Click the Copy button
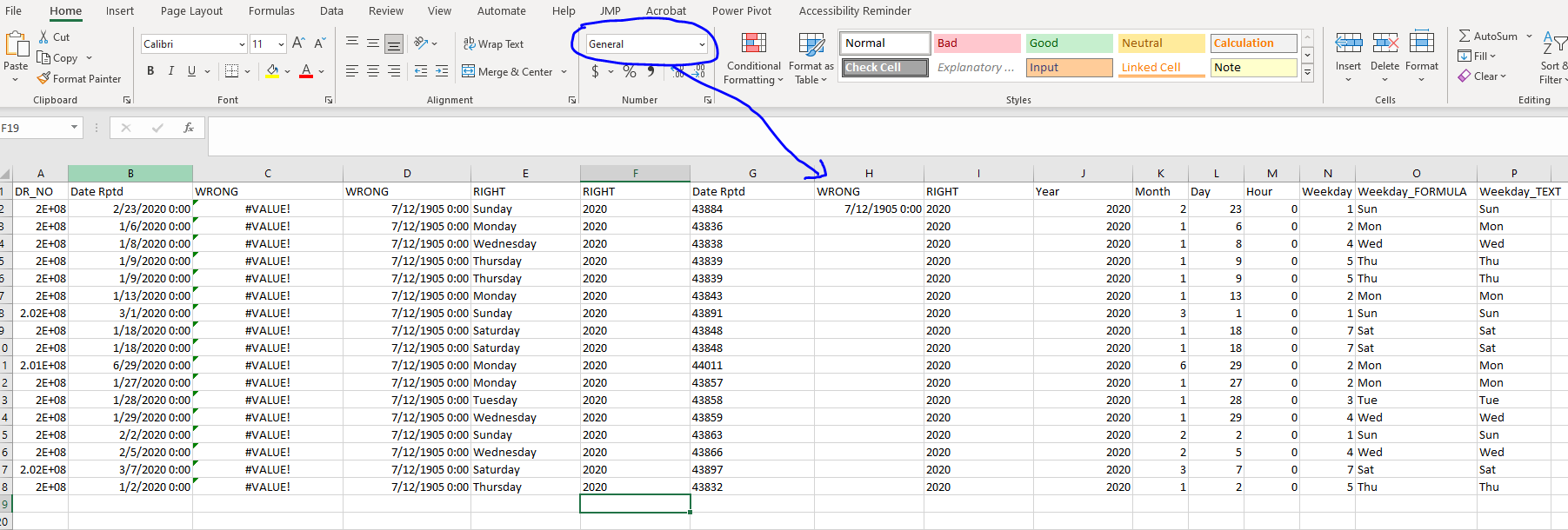This screenshot has width=1568, height=530. point(58,58)
